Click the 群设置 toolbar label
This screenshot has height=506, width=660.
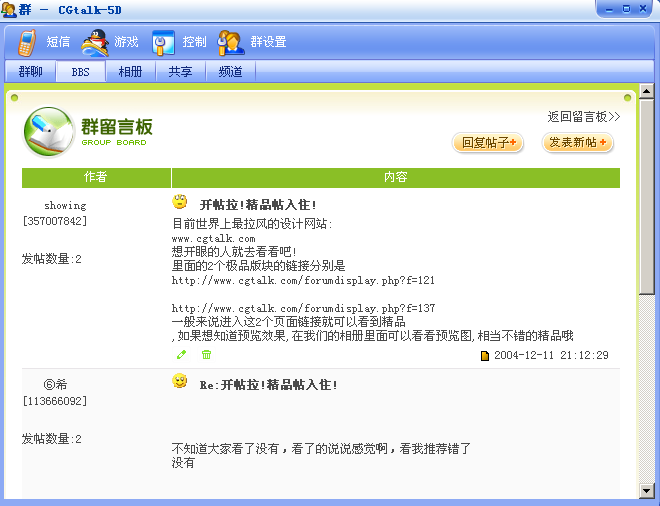click(269, 42)
